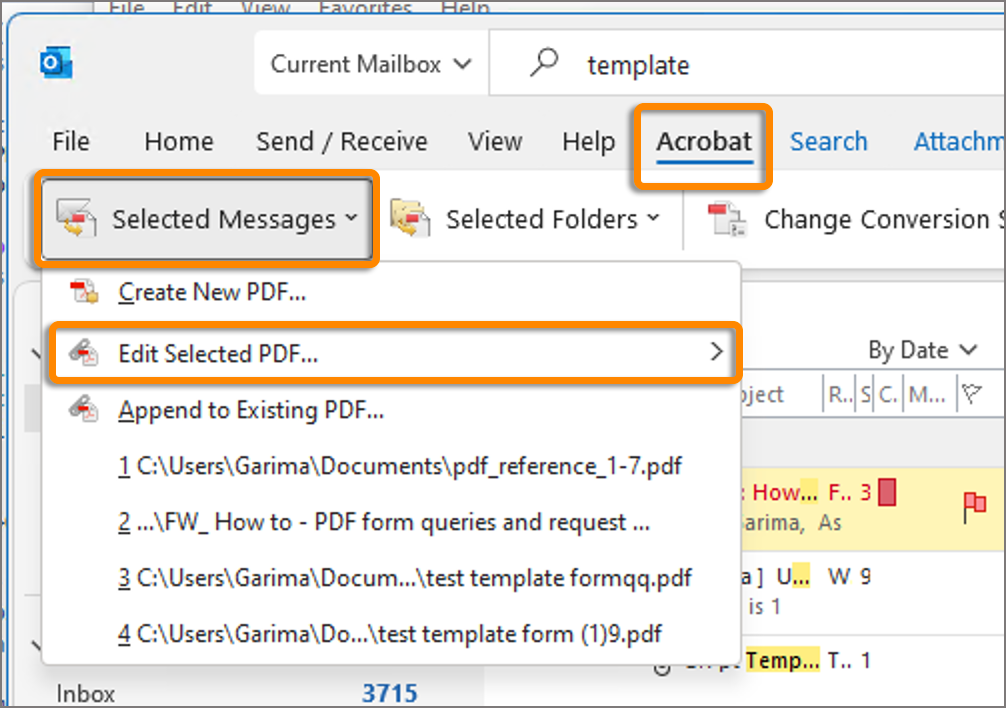Click the Selected Messages envelope icon
1006x708 pixels.
click(76, 219)
